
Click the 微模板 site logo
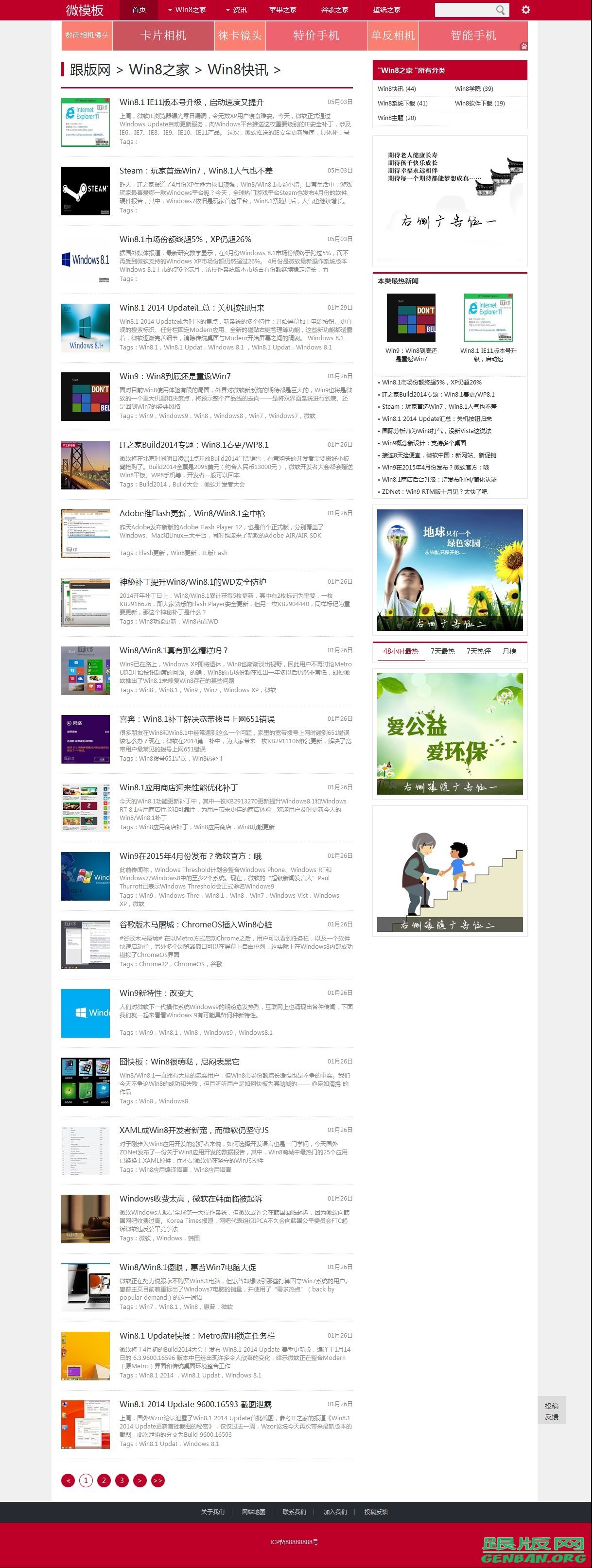coord(85,10)
